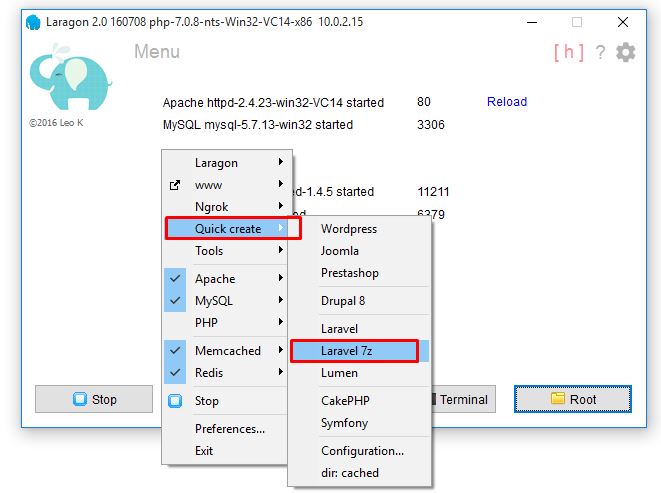The height and width of the screenshot is (493, 661).
Task: Click the Apache port value 80
Action: 424,102
